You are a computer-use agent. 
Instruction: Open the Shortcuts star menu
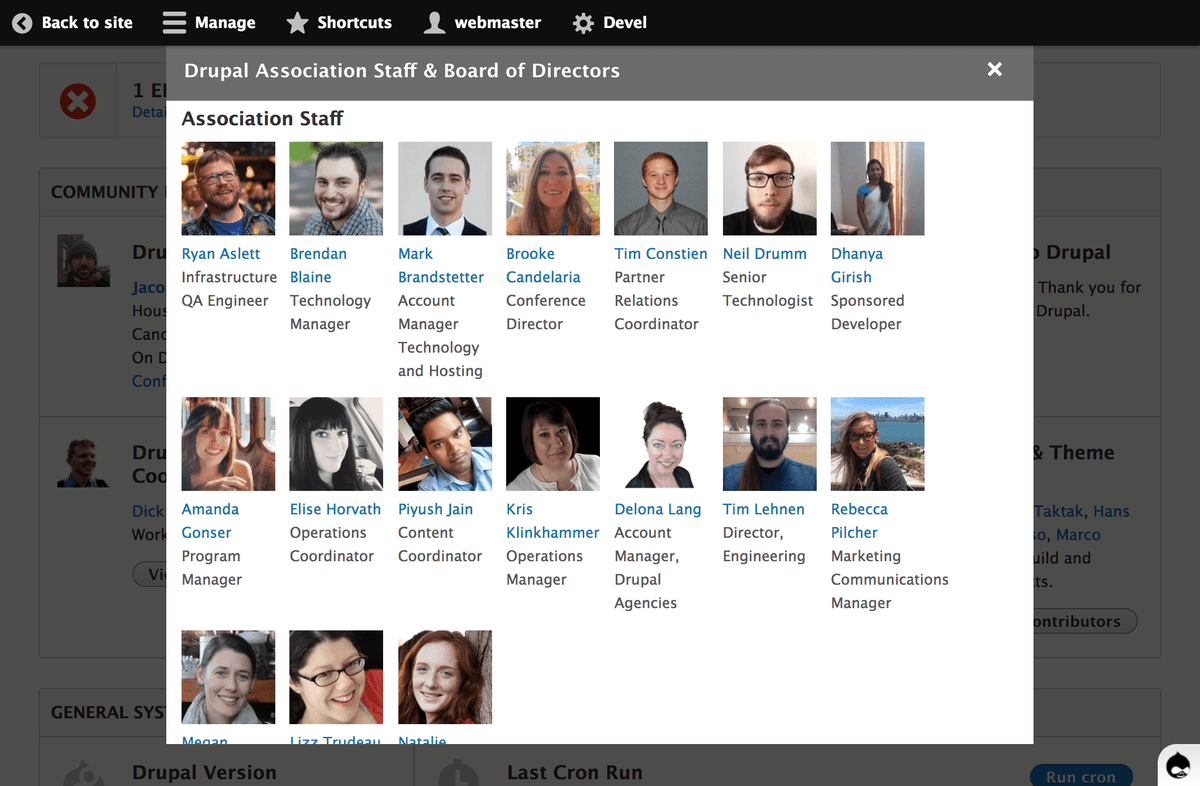coord(339,22)
